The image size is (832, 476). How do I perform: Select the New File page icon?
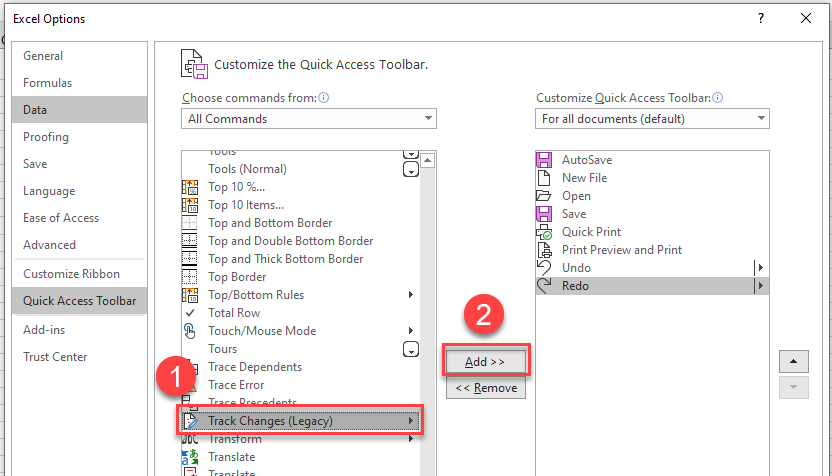544,178
